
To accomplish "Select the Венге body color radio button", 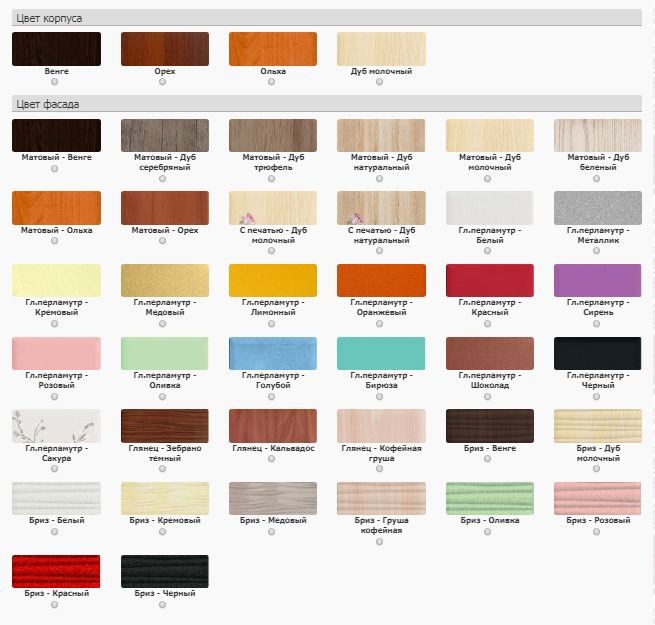I will coord(55,83).
